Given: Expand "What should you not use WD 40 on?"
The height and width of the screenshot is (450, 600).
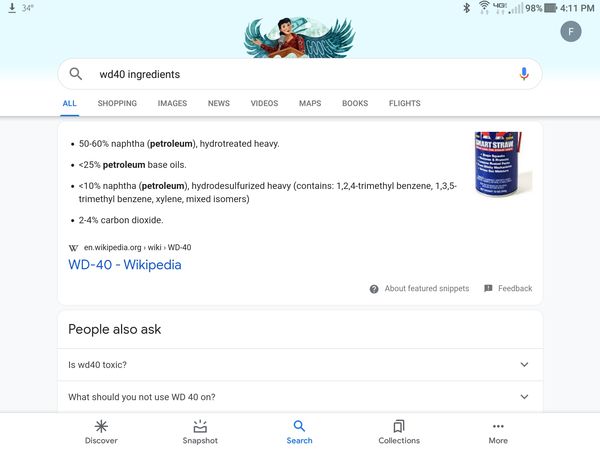Looking at the screenshot, I should [x=300, y=397].
